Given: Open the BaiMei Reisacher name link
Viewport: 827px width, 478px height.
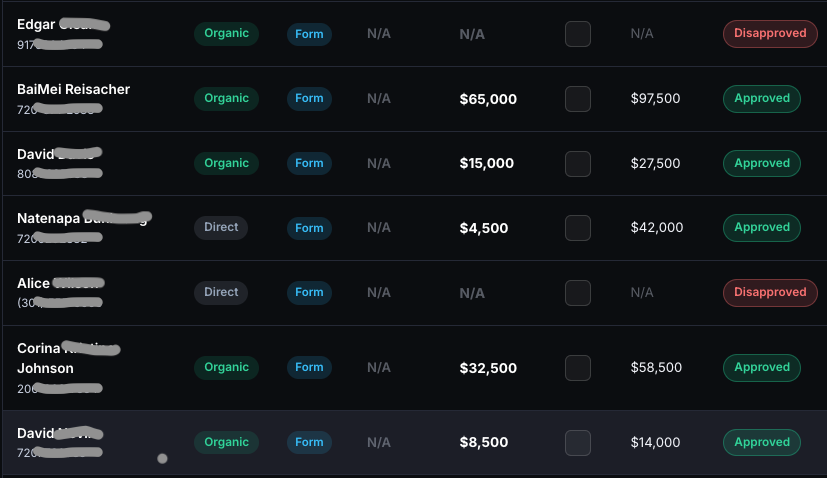Looking at the screenshot, I should click(73, 89).
